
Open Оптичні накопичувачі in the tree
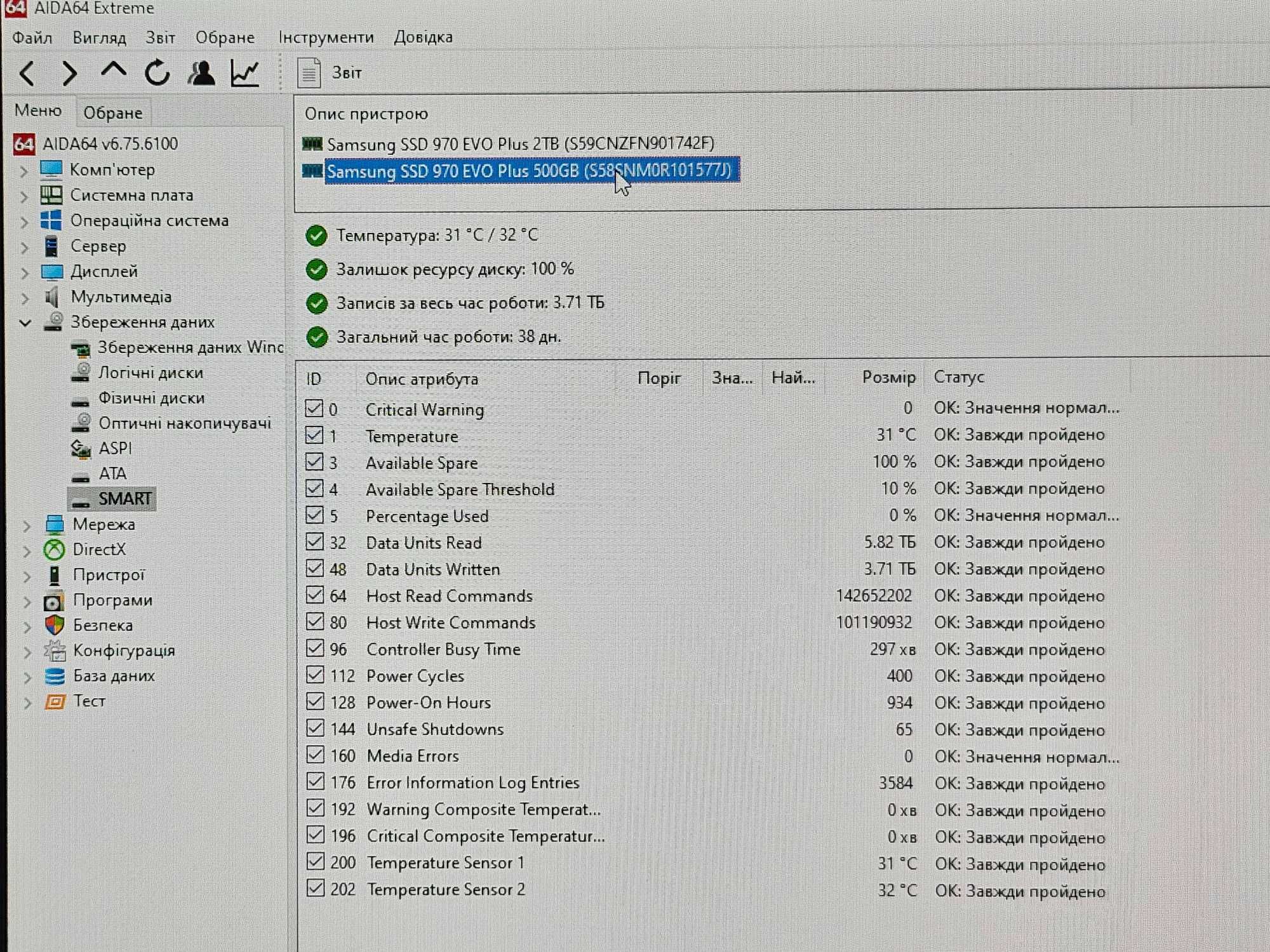(185, 423)
